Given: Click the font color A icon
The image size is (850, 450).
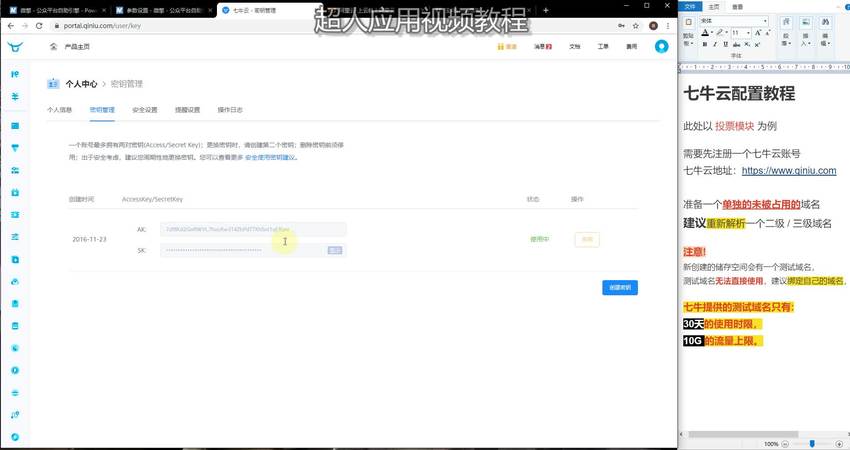Looking at the screenshot, I should coord(705,33).
